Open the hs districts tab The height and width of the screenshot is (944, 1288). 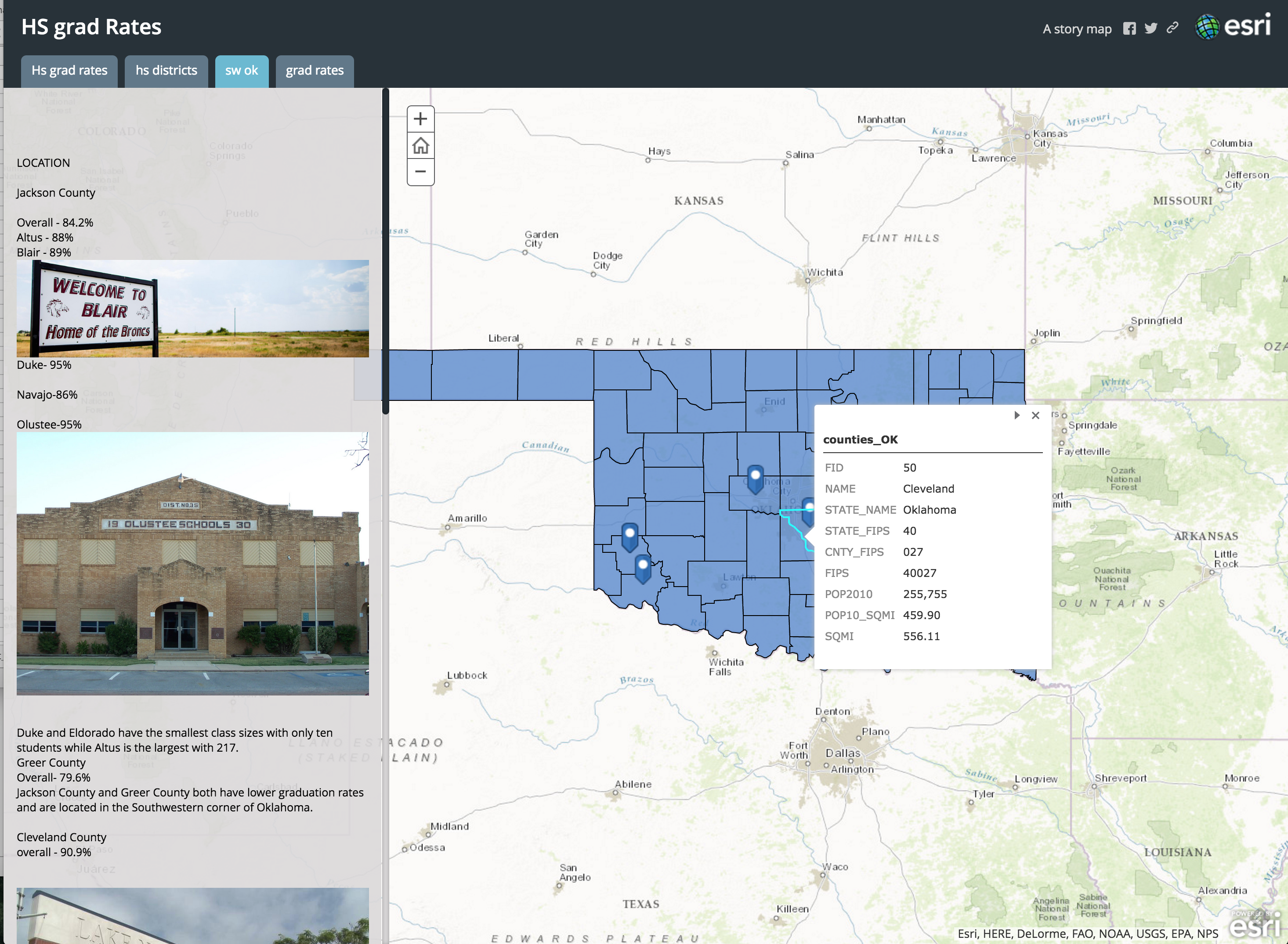tap(166, 71)
